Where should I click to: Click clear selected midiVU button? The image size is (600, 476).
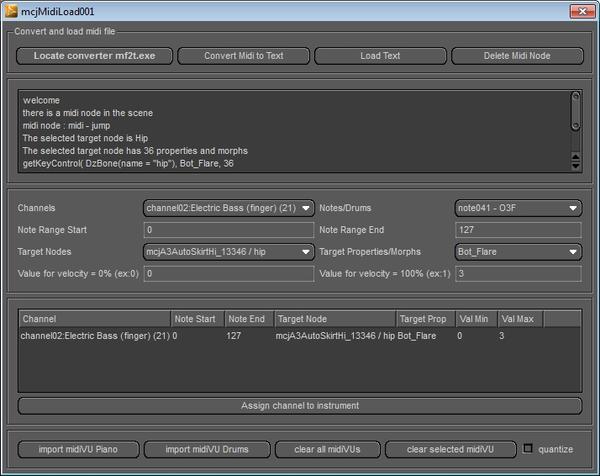(450, 449)
